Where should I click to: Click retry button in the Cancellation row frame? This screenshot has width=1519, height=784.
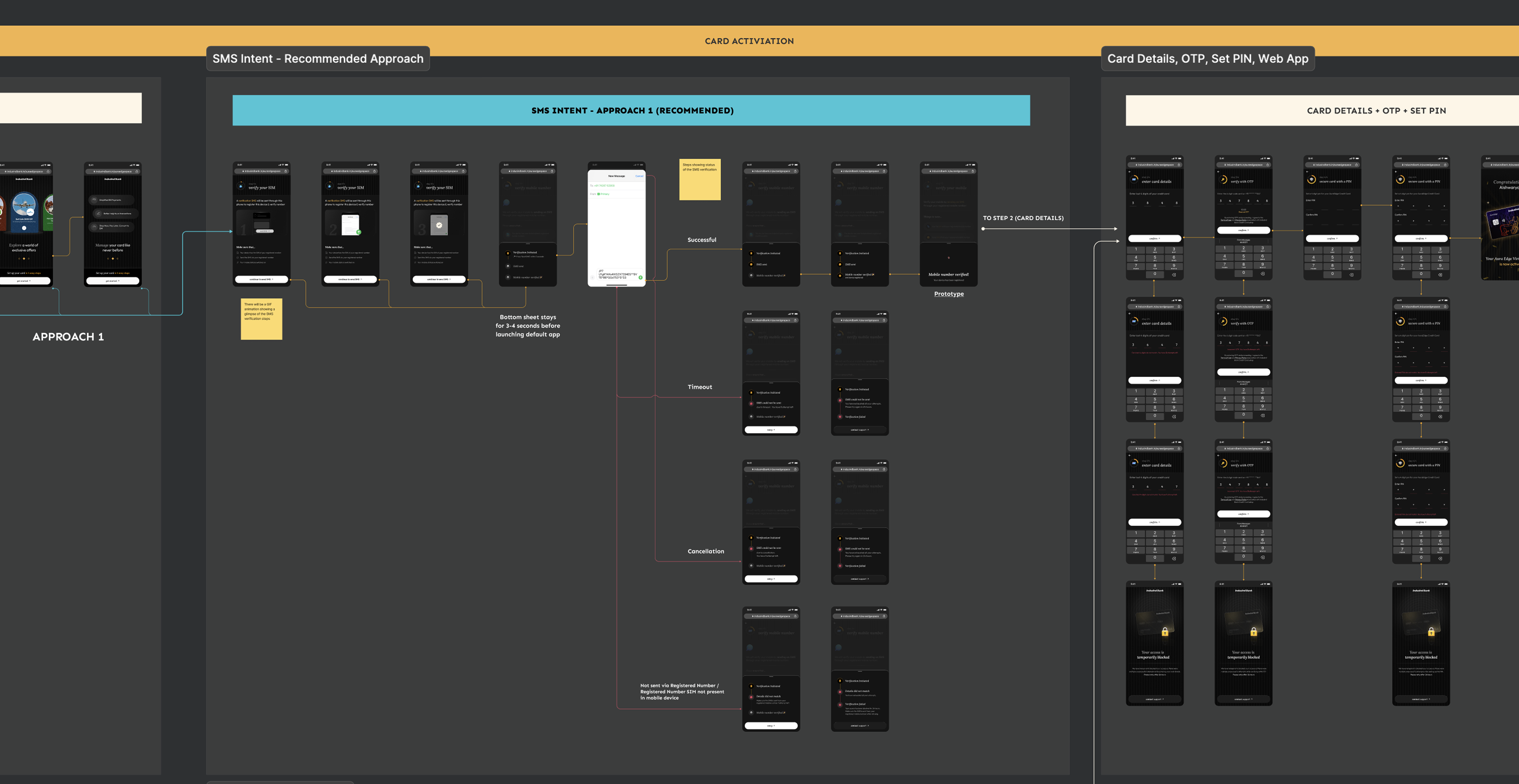click(x=771, y=579)
